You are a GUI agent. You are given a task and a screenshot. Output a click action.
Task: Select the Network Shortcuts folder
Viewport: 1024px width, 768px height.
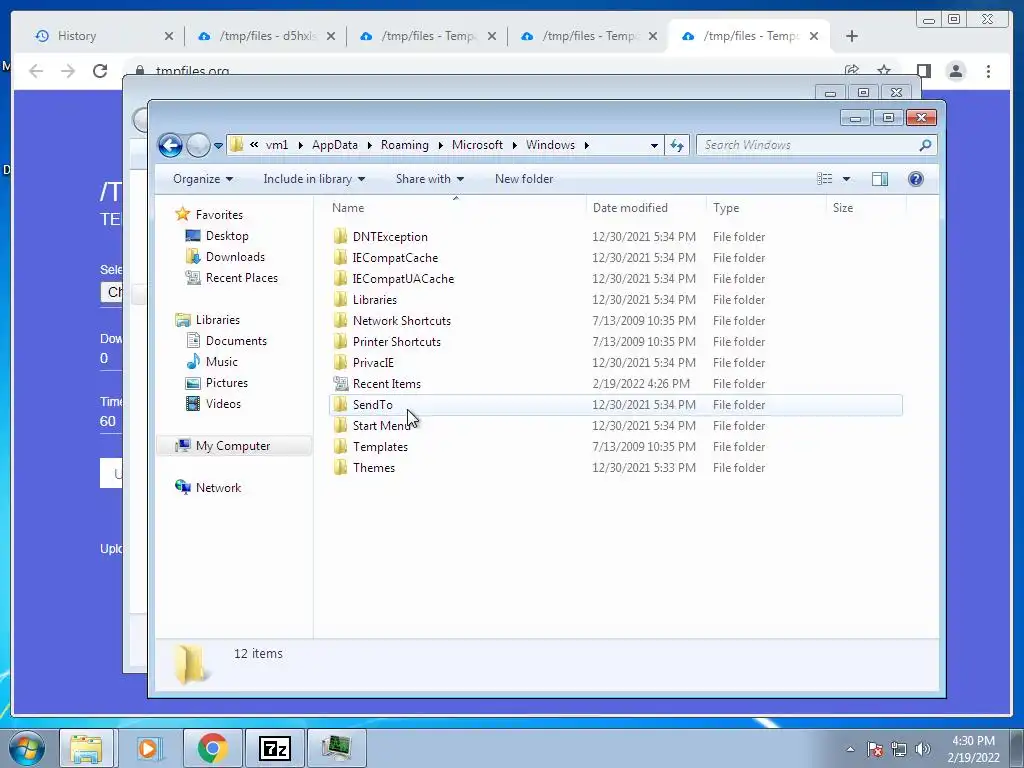402,321
